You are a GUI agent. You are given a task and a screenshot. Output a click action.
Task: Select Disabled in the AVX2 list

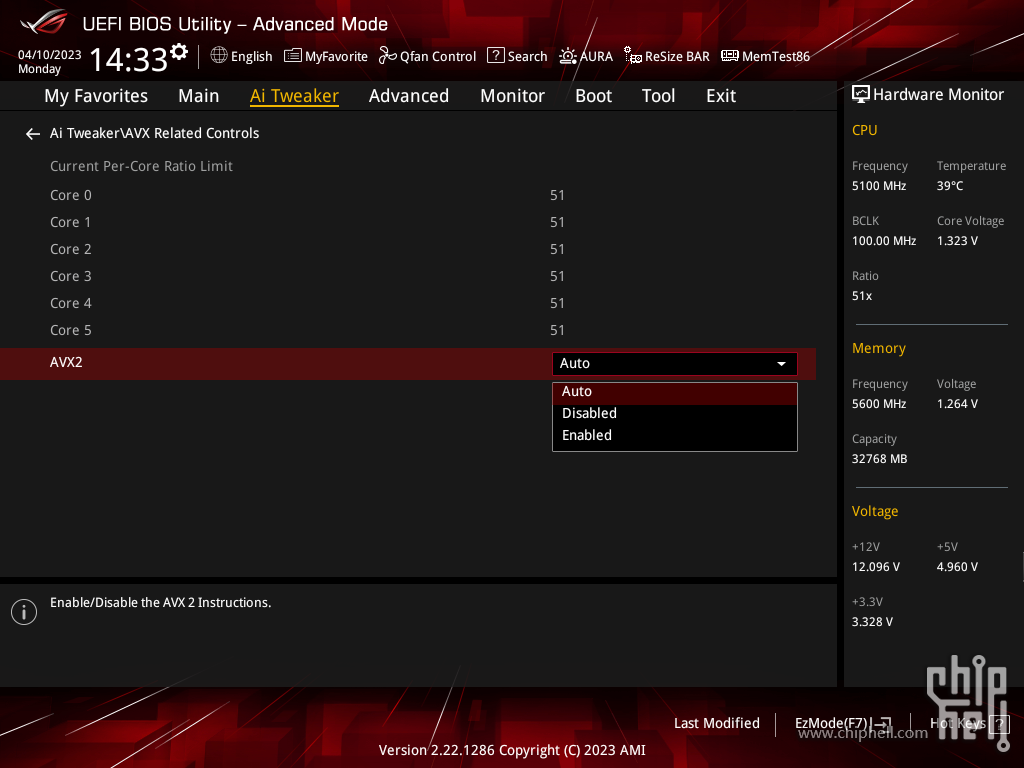[x=675, y=413]
